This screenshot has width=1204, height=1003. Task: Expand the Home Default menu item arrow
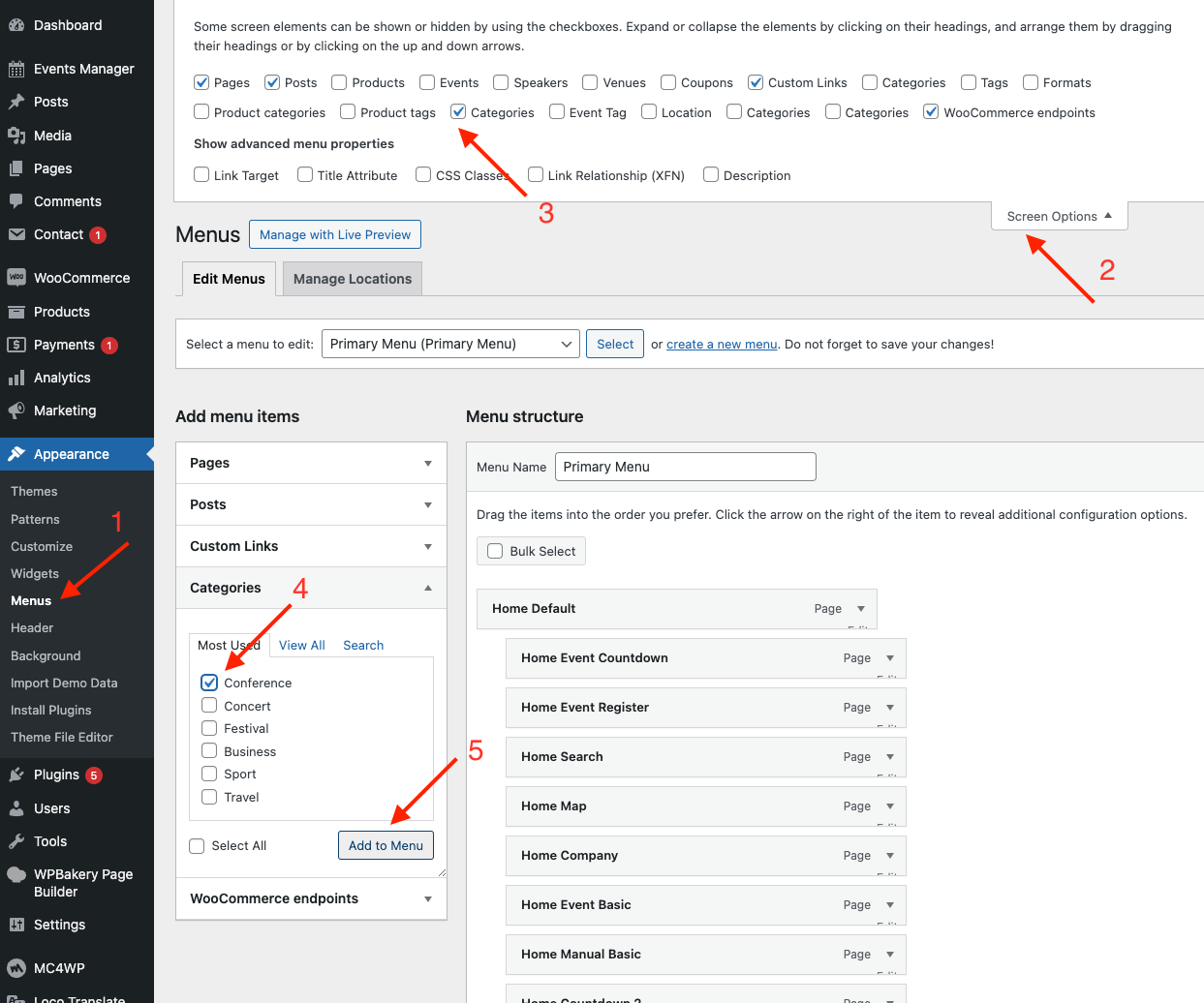tap(861, 609)
